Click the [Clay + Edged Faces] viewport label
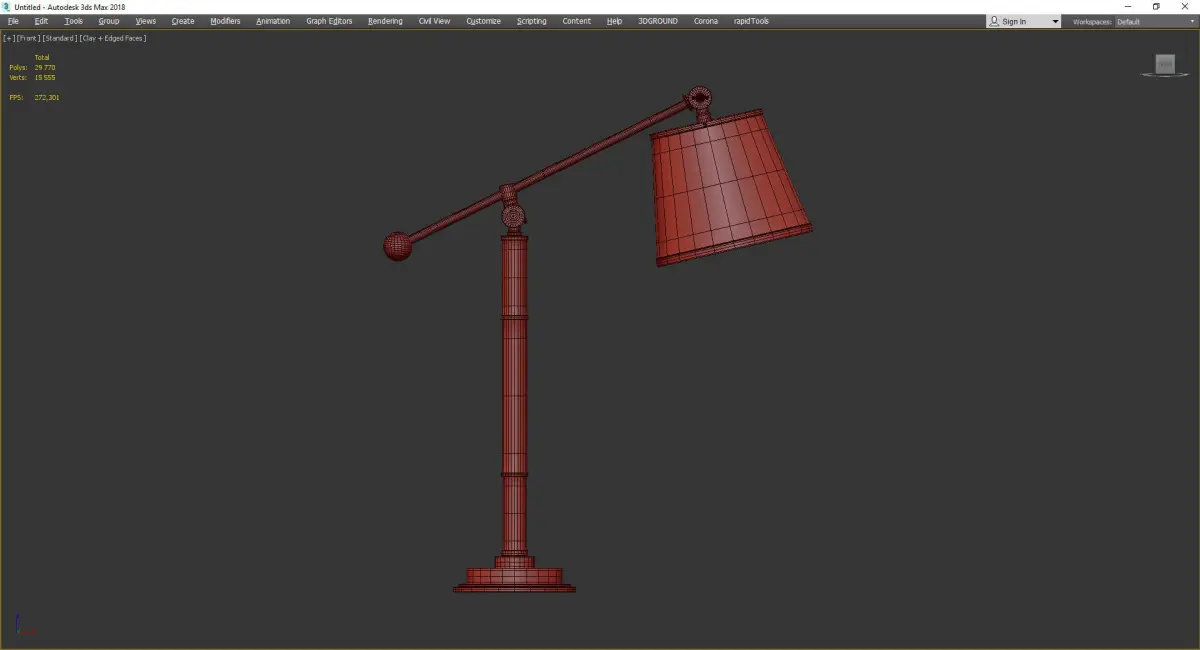The width and height of the screenshot is (1200, 650). (x=113, y=38)
